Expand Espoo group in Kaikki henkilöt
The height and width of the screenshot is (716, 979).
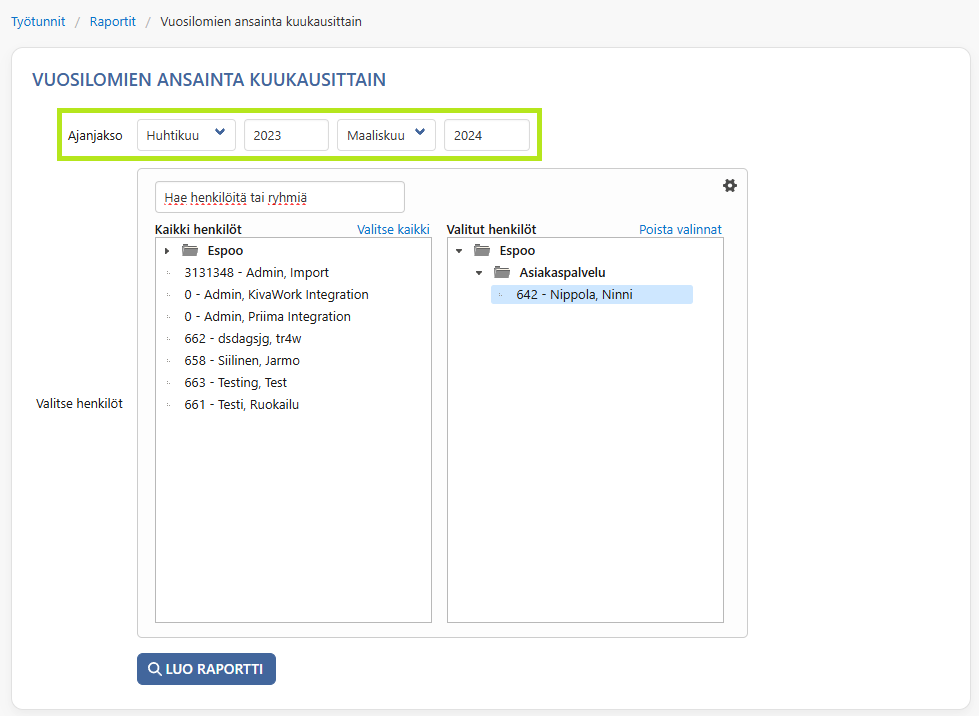point(167,251)
